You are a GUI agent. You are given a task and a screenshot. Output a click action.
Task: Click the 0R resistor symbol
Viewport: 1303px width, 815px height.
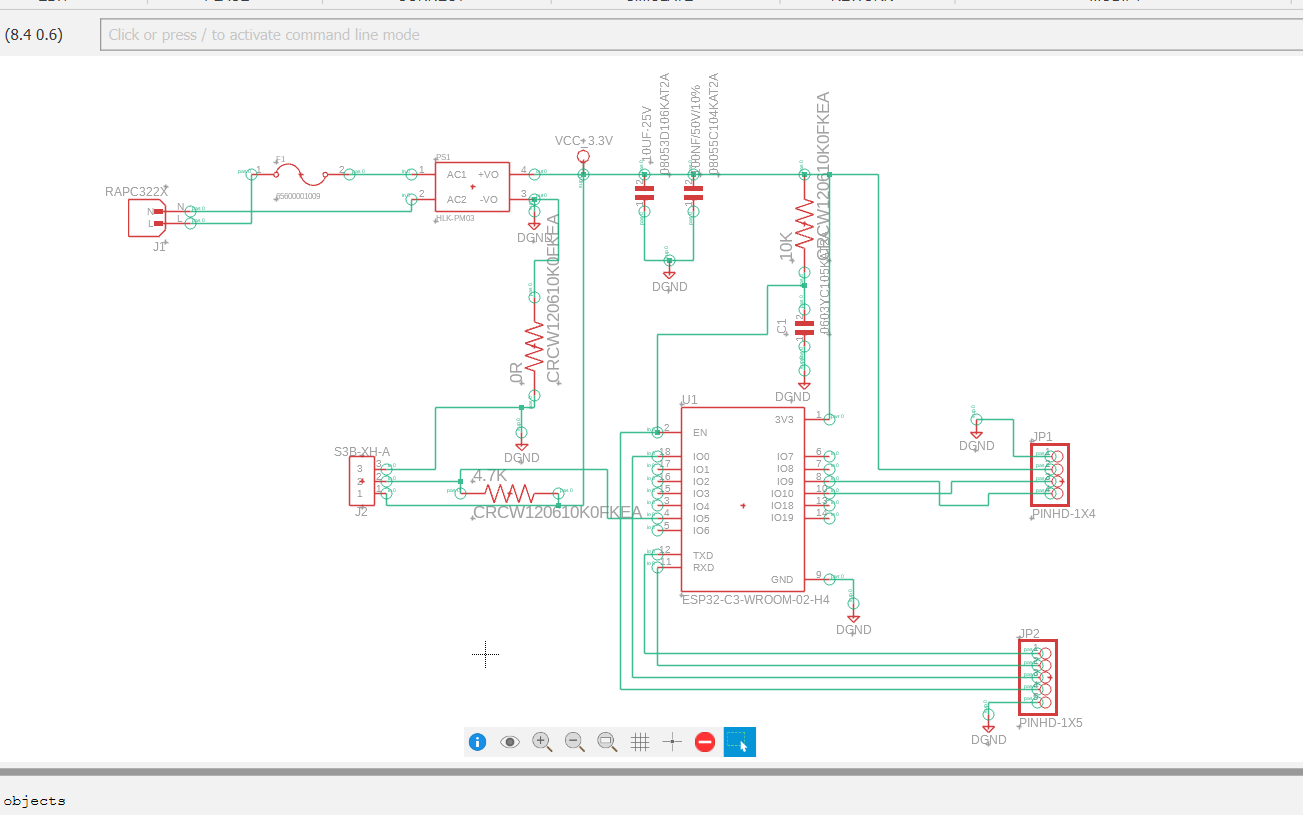click(x=533, y=345)
